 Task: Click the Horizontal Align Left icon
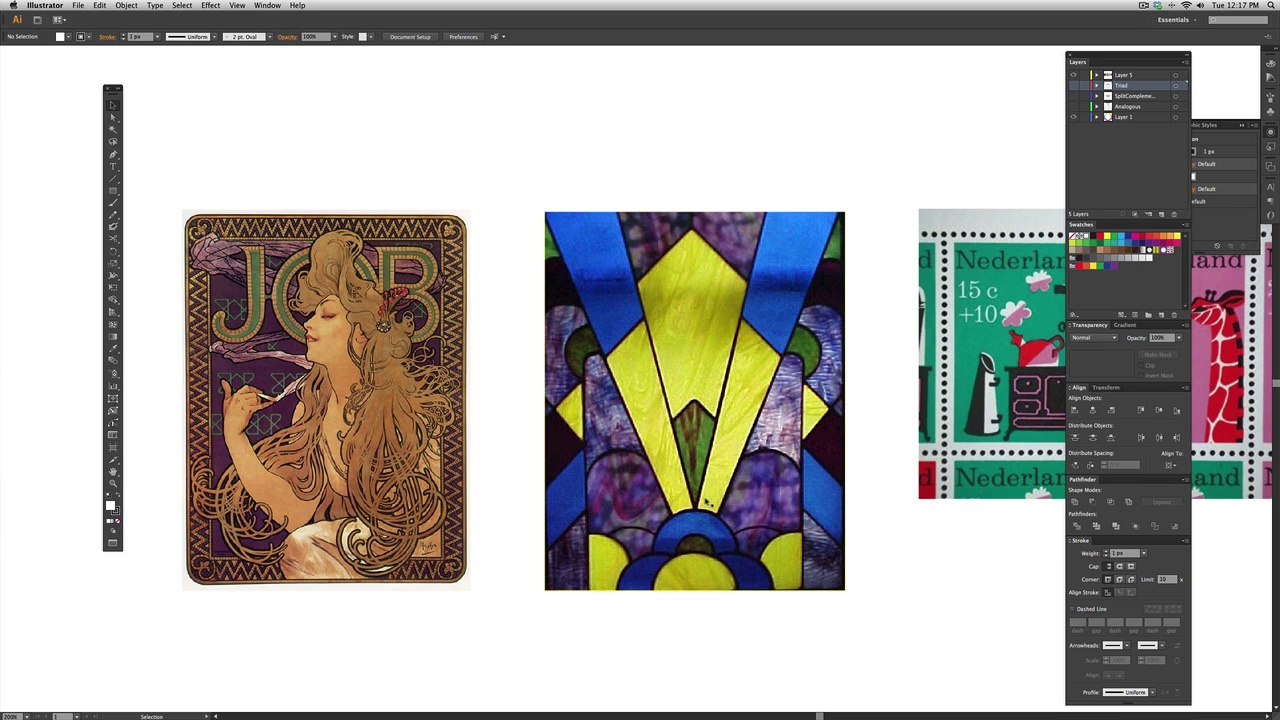coord(1075,410)
